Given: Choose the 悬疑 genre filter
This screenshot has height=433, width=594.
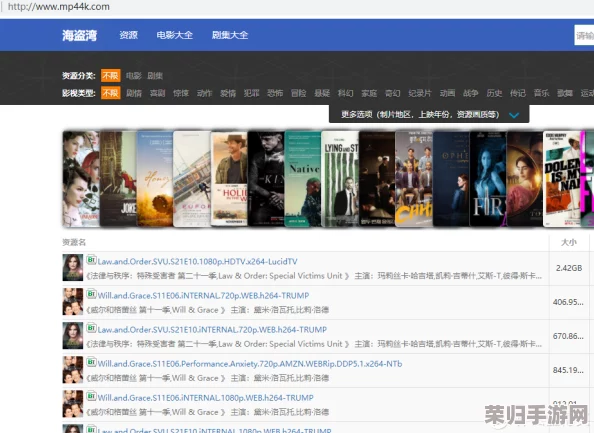Looking at the screenshot, I should tap(322, 93).
